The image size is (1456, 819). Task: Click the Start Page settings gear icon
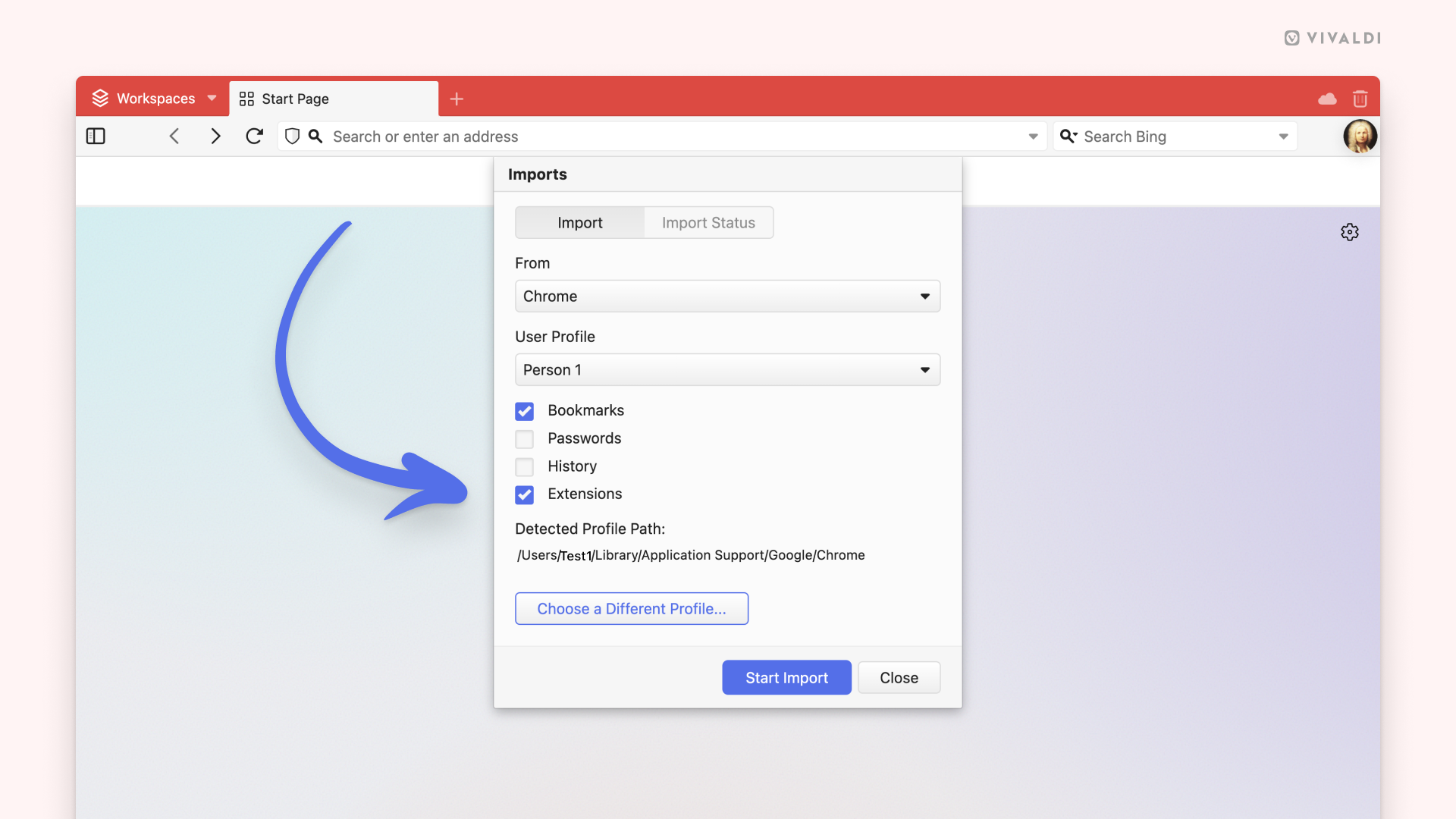pos(1349,232)
